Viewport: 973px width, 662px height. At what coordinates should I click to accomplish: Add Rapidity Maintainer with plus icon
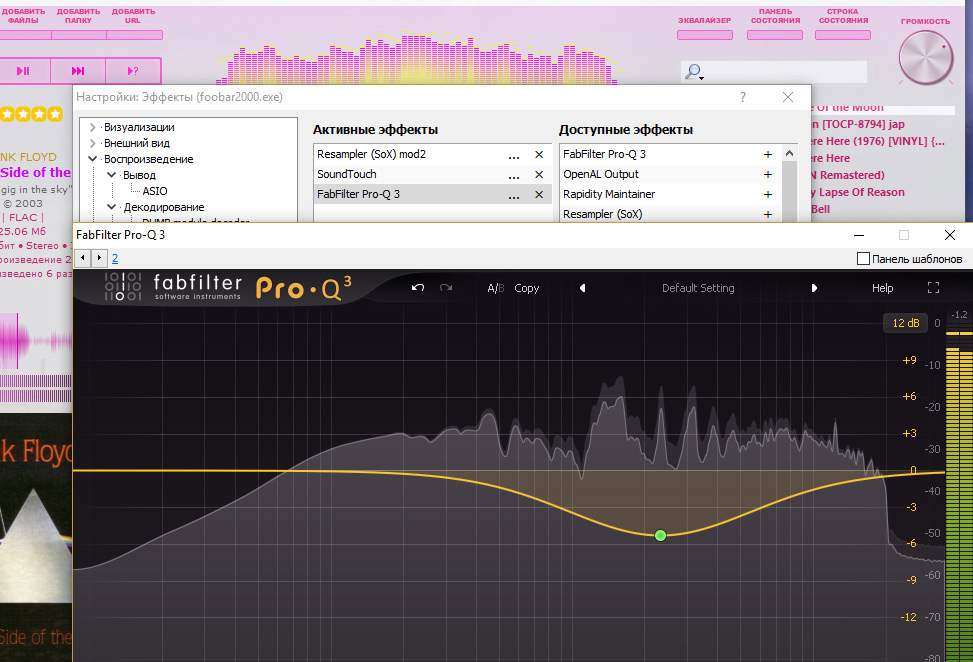coord(768,195)
